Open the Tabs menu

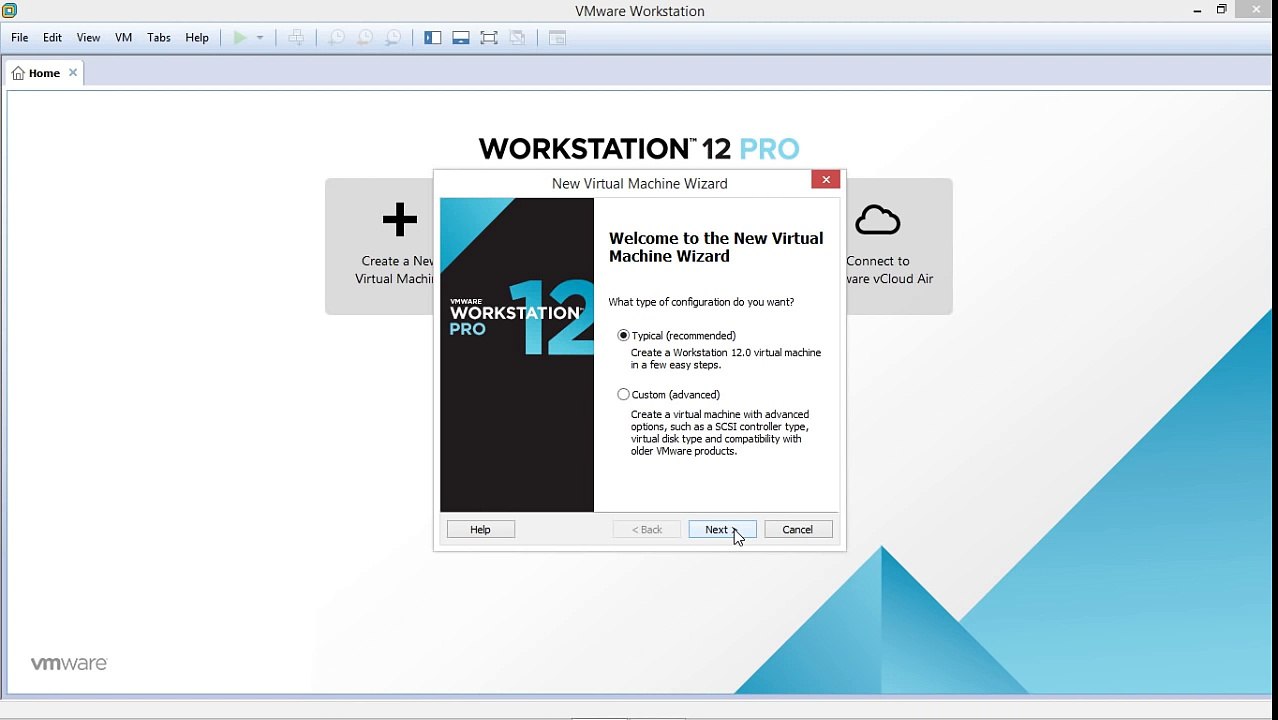pos(159,38)
